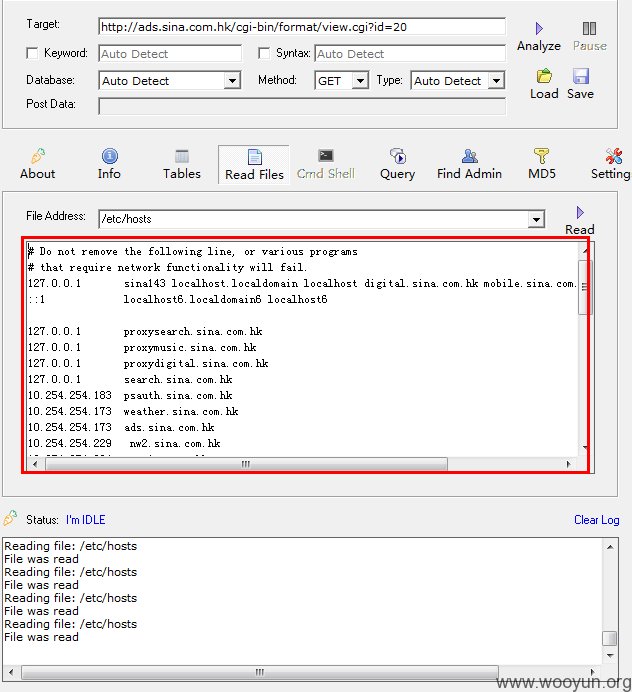Open the Tables tab icon
This screenshot has height=692, width=632.
(x=182, y=156)
